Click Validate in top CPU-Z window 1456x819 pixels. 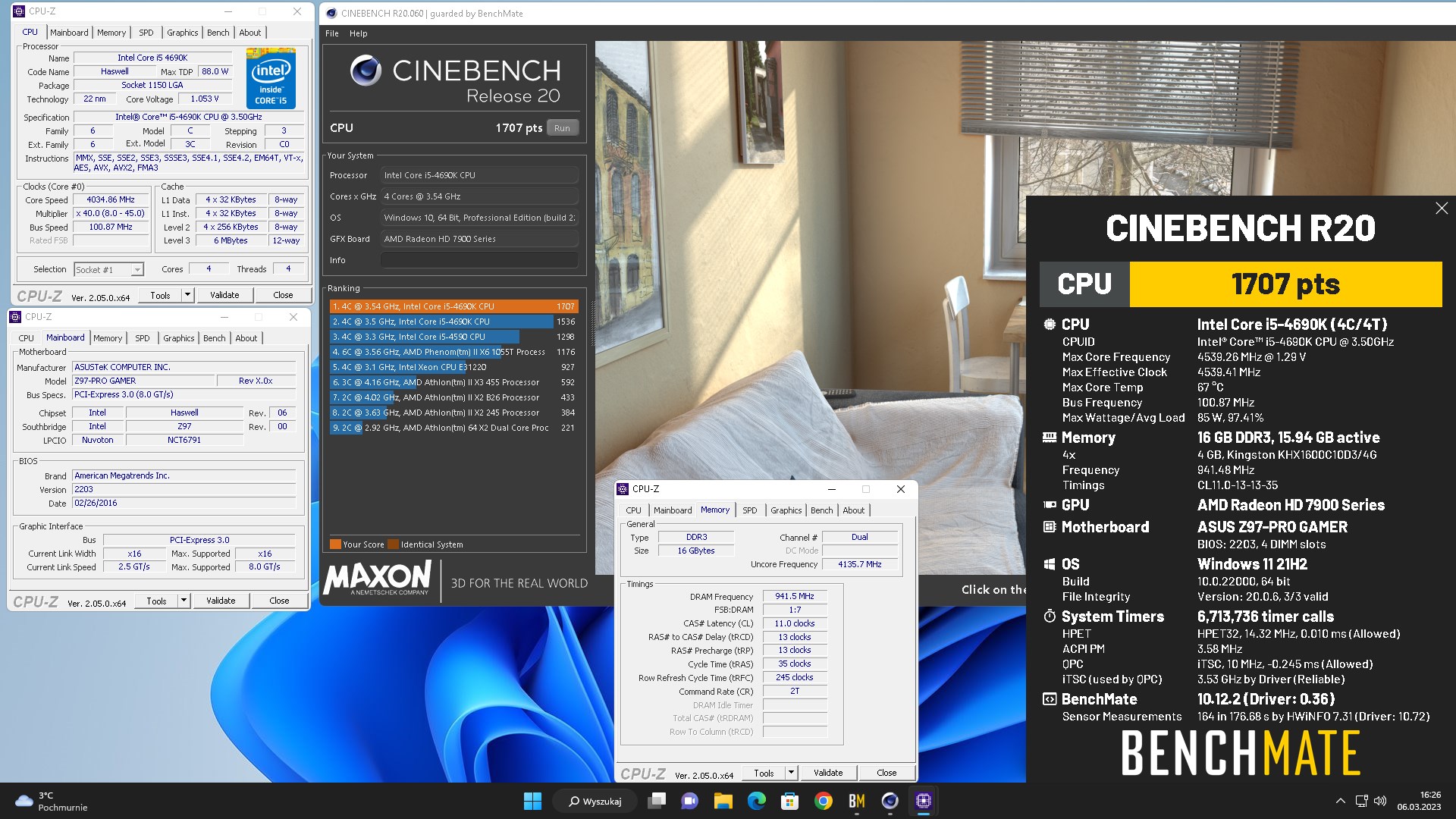point(224,295)
